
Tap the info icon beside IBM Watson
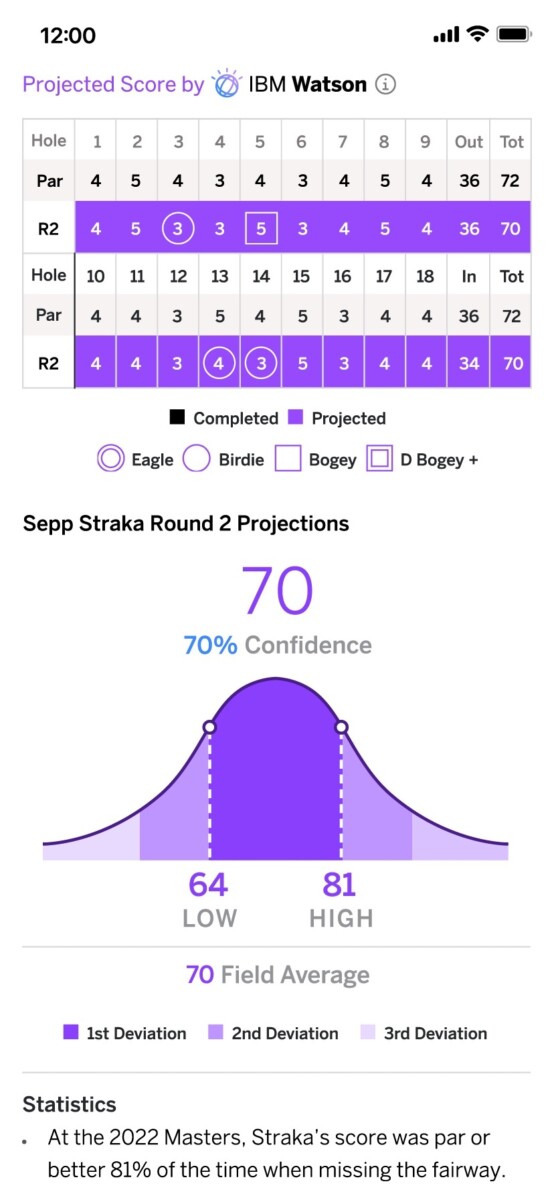385,85
